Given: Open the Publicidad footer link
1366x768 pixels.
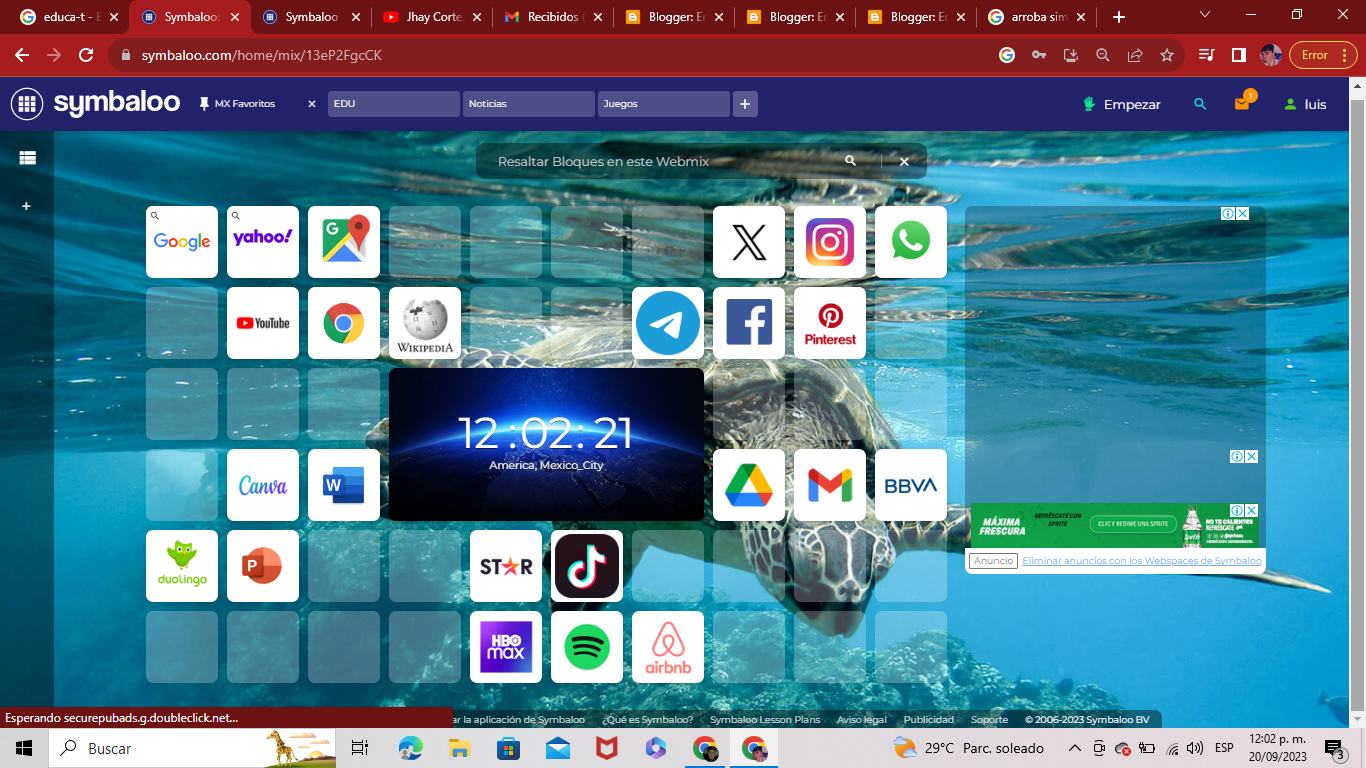Looking at the screenshot, I should pos(929,720).
